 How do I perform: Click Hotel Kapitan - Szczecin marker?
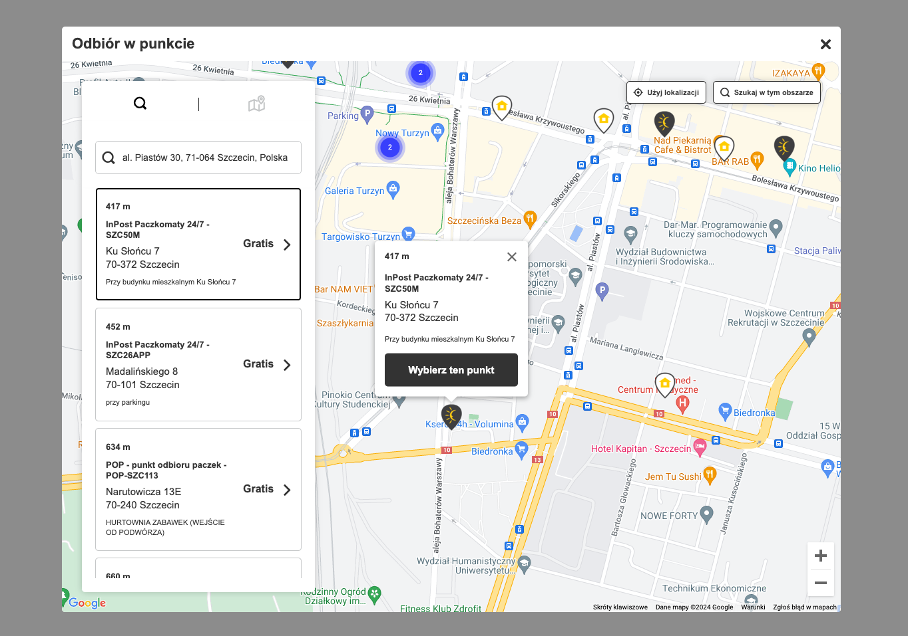700,447
